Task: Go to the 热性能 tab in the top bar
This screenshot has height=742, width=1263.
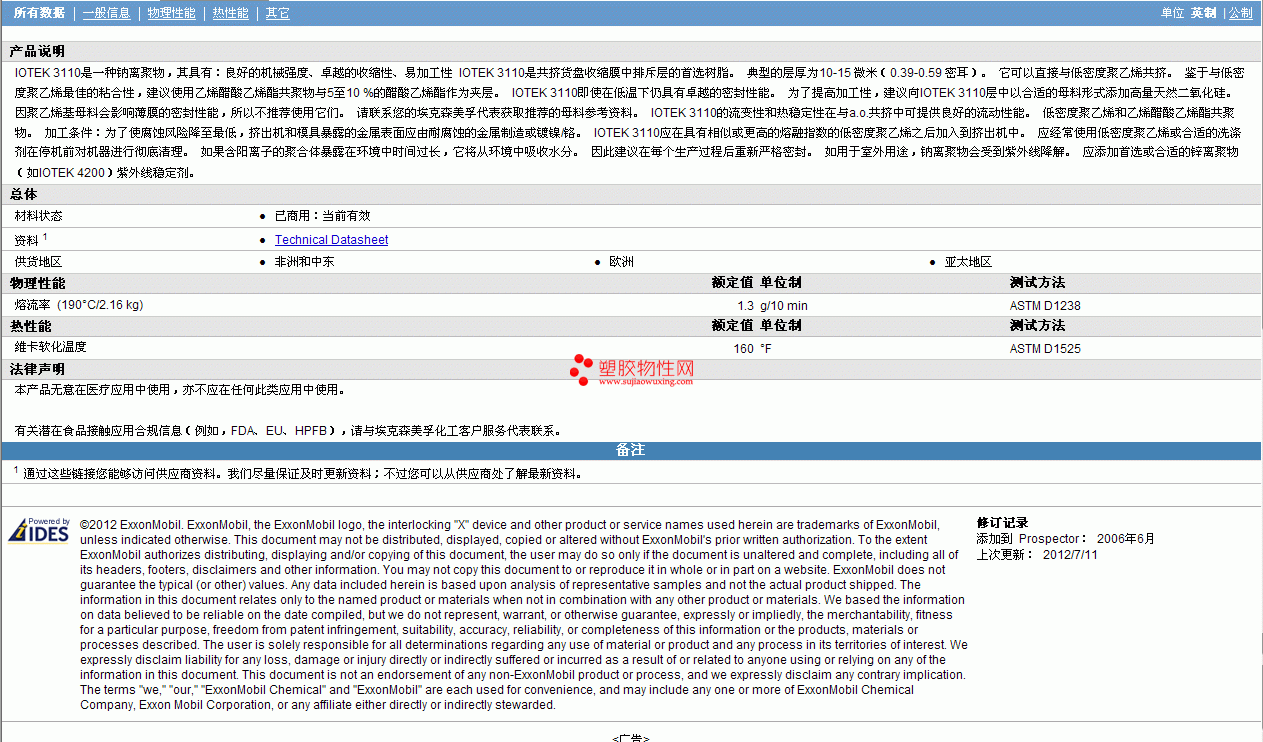Action: (231, 13)
